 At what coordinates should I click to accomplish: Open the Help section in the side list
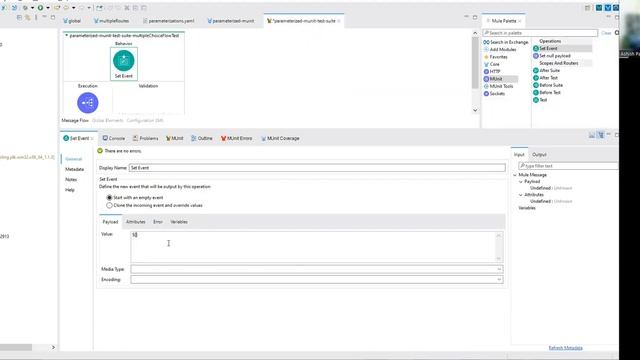pyautogui.click(x=70, y=190)
